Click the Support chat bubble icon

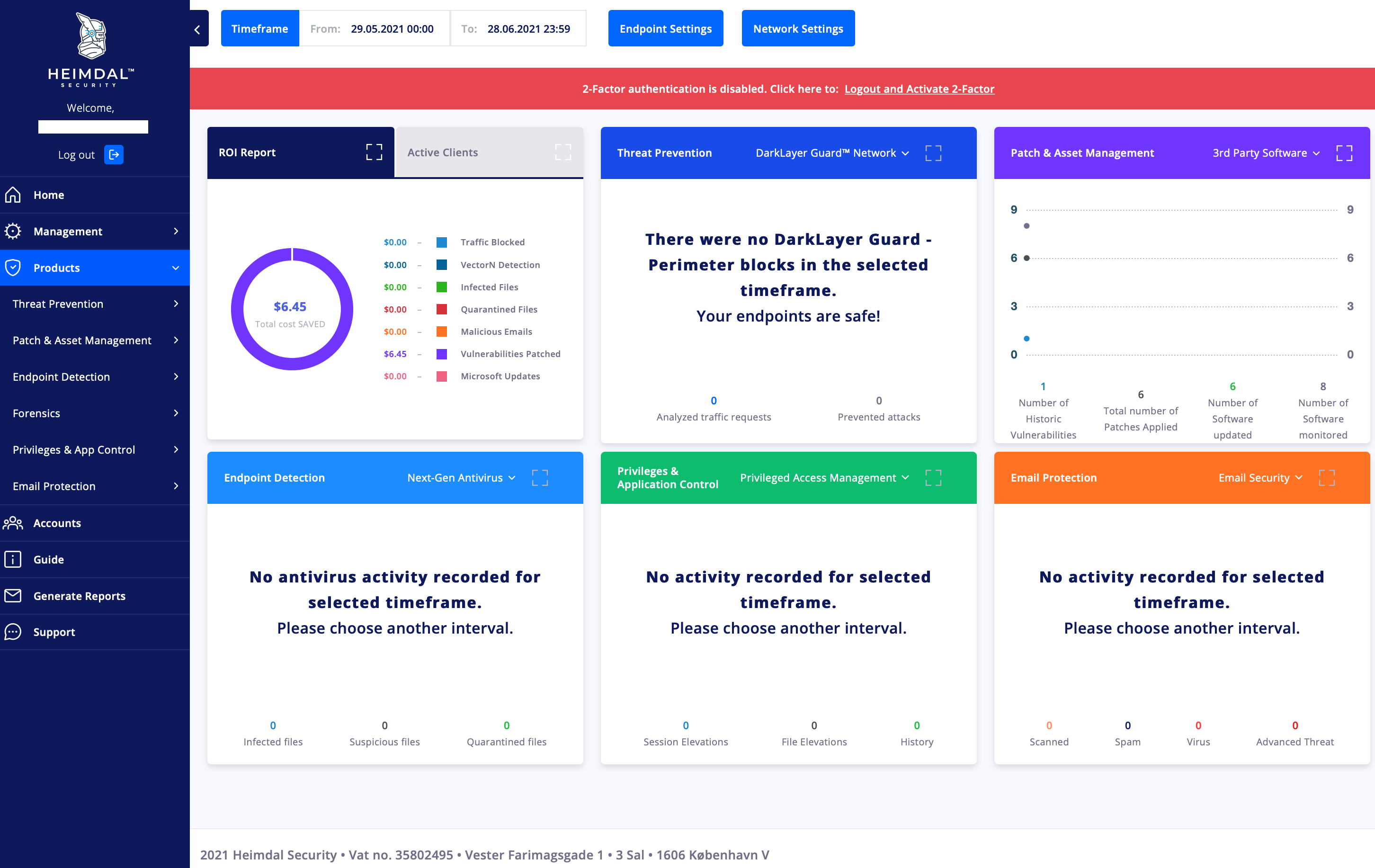13,632
